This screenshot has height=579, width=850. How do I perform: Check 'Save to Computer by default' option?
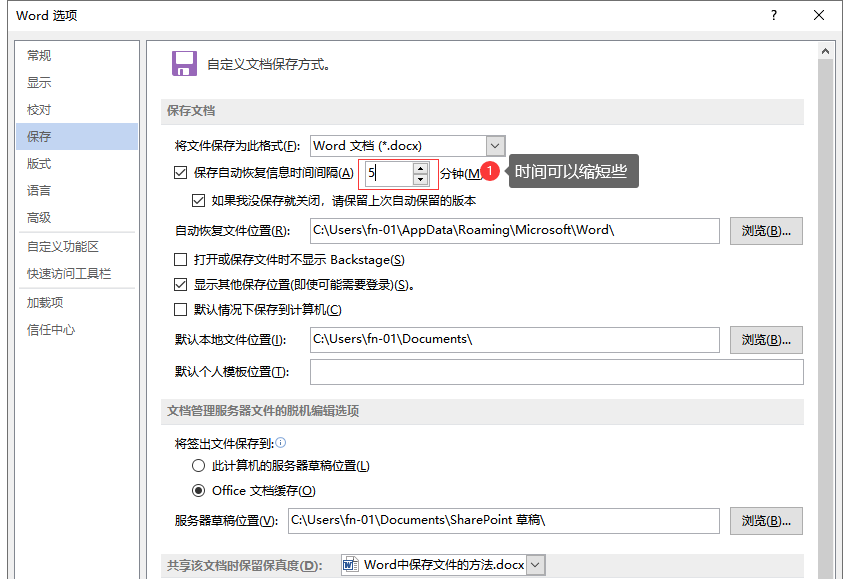[181, 310]
